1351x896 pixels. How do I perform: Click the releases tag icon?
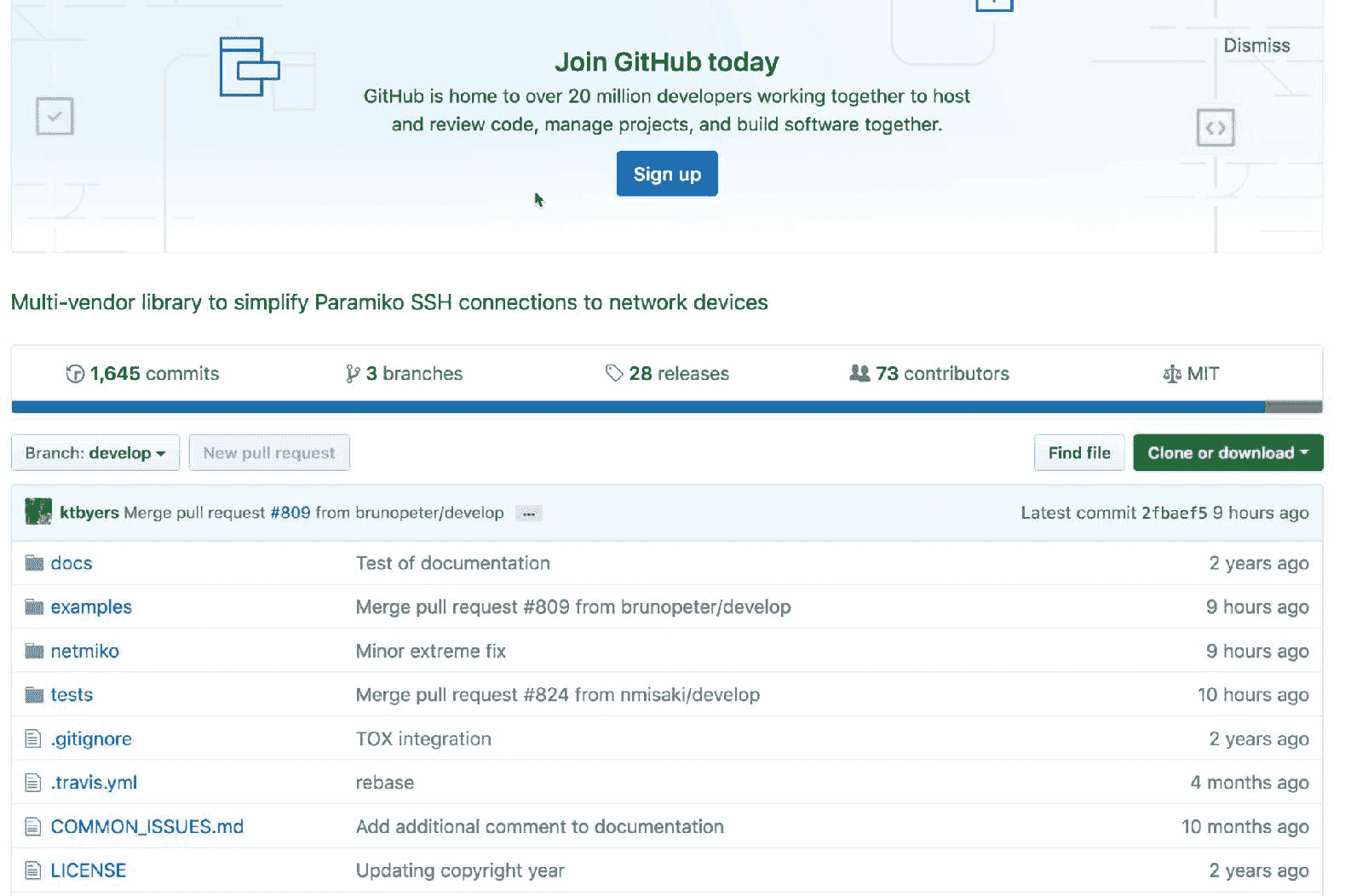[x=614, y=373]
